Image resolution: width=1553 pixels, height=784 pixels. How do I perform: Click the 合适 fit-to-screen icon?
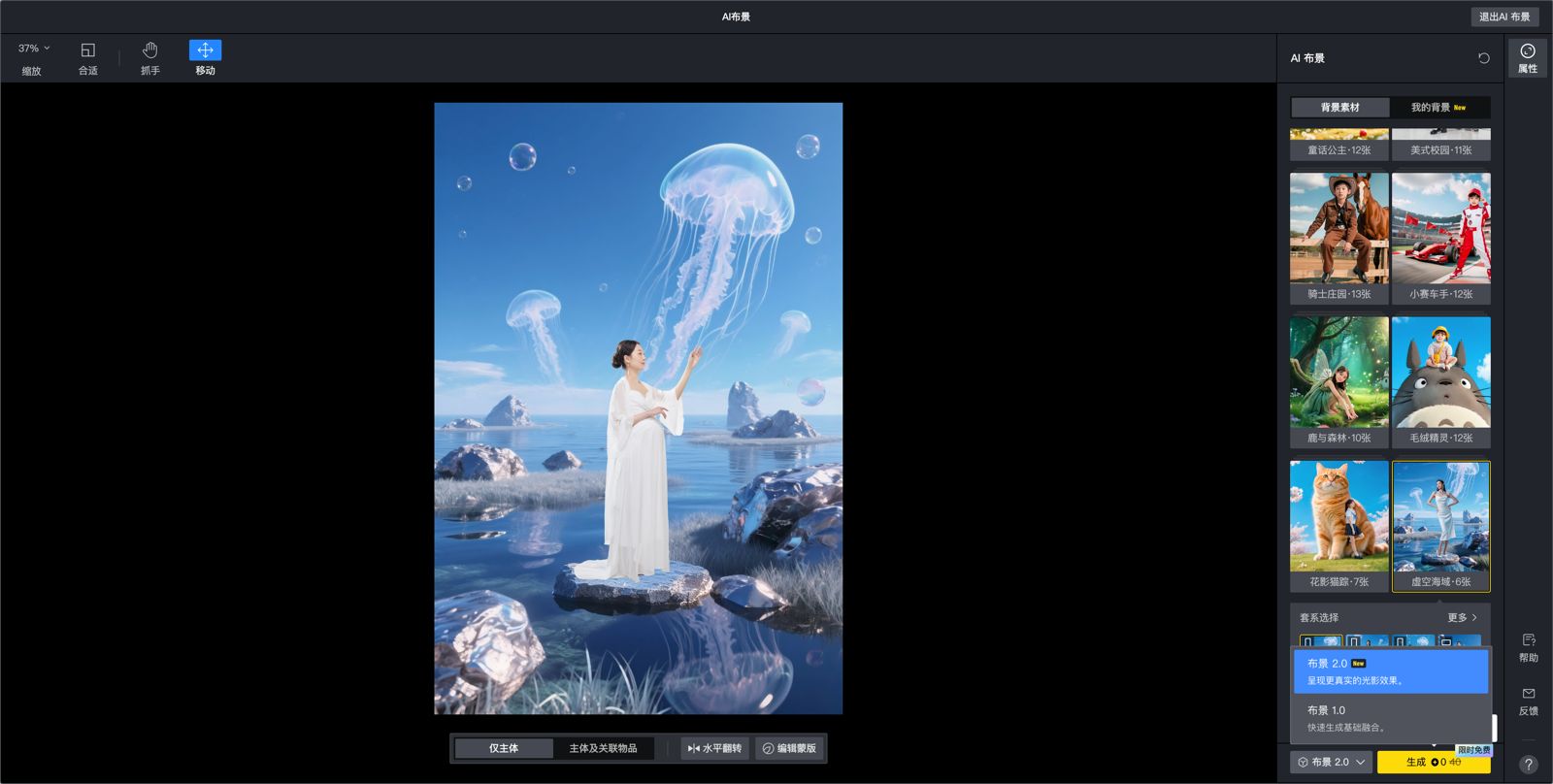tap(88, 57)
